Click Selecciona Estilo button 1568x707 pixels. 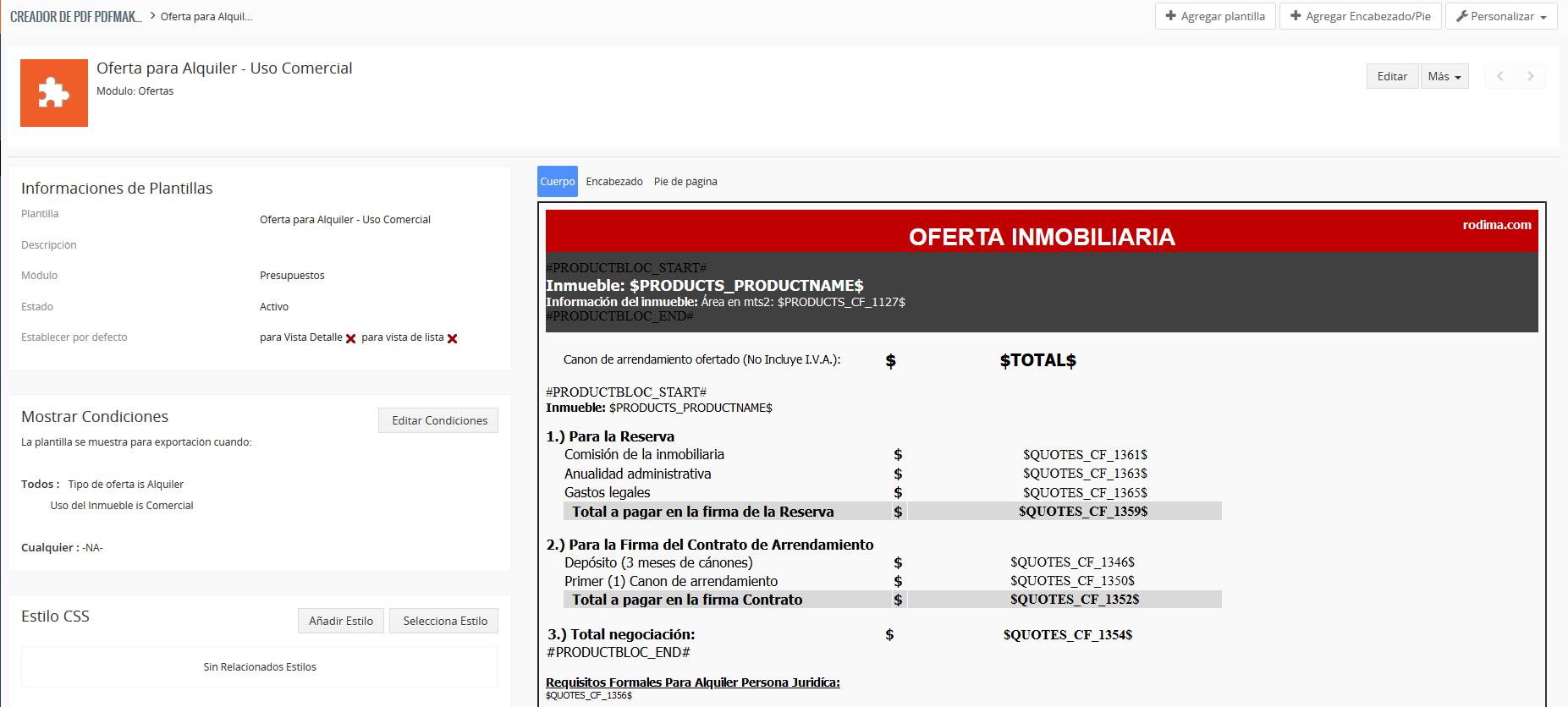click(x=444, y=621)
